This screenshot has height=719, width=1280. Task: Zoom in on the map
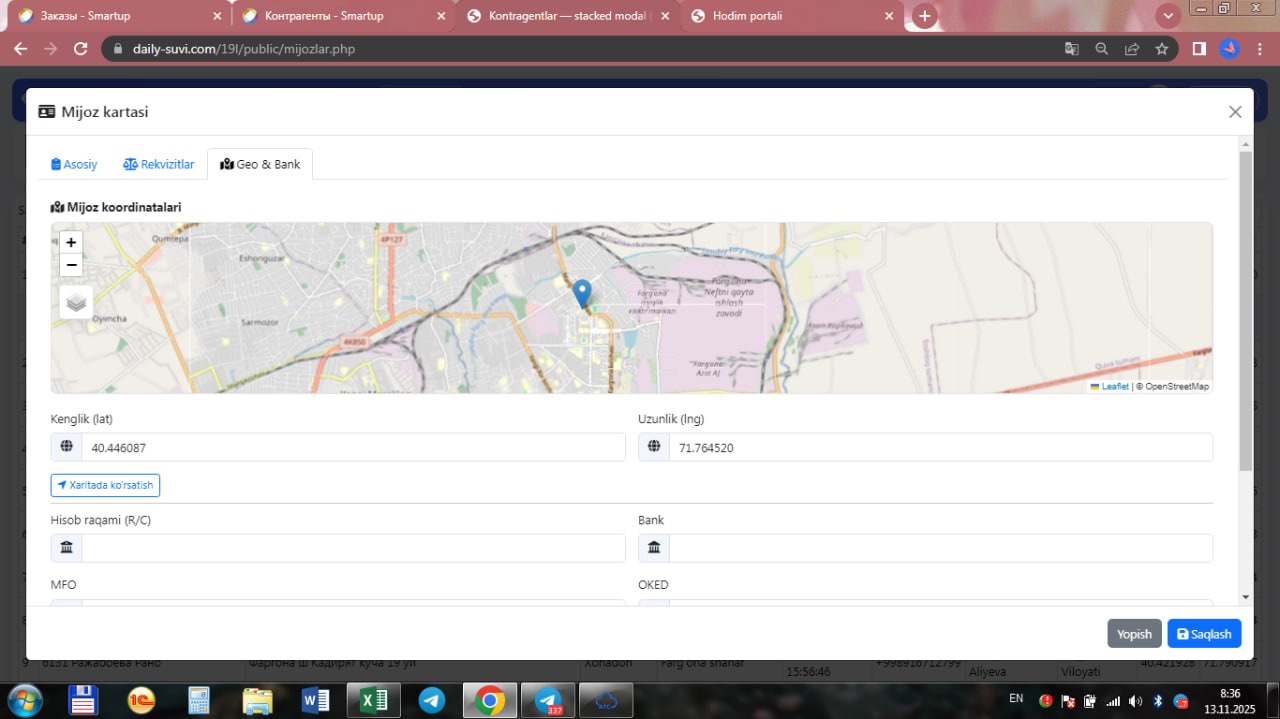(x=71, y=242)
